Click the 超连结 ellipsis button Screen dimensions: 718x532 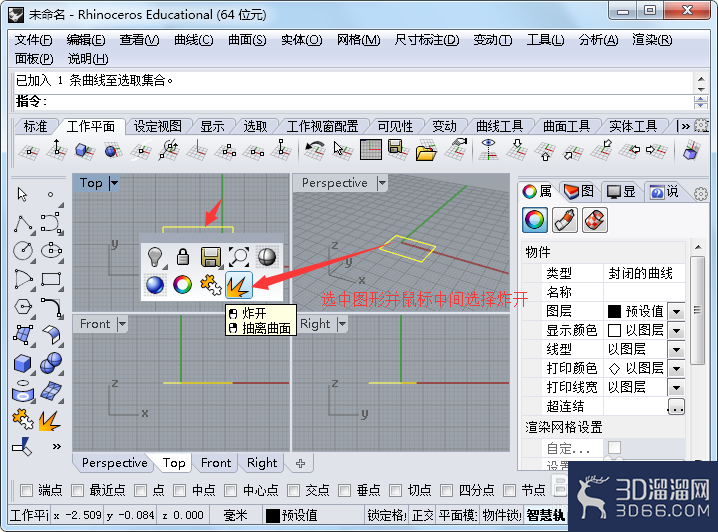(676, 407)
